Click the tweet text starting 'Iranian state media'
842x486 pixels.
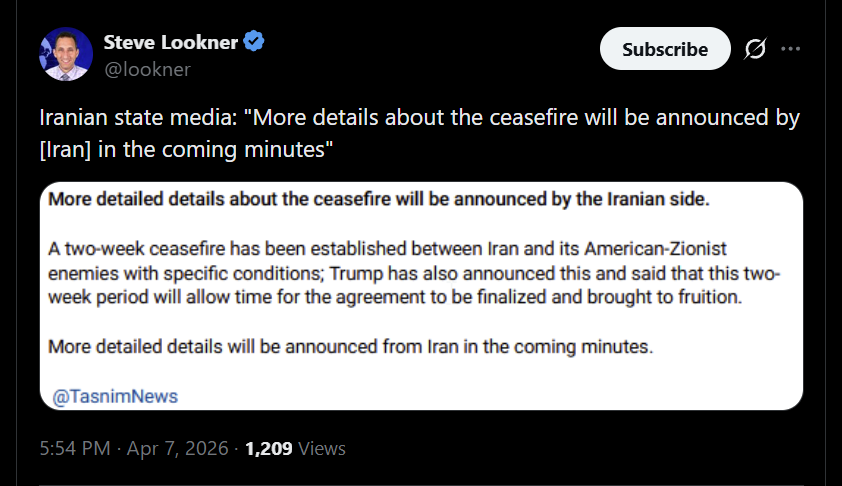(418, 119)
